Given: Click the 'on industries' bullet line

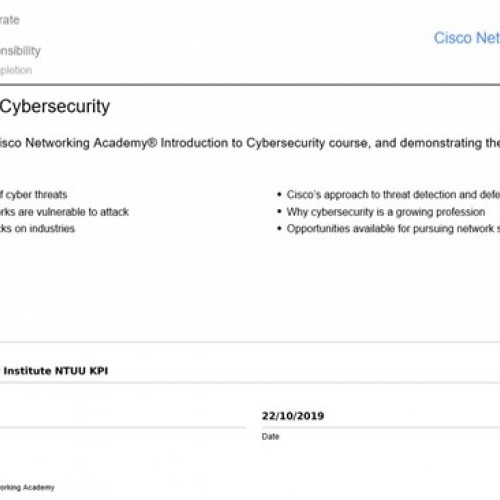Looking at the screenshot, I should [x=37, y=229].
